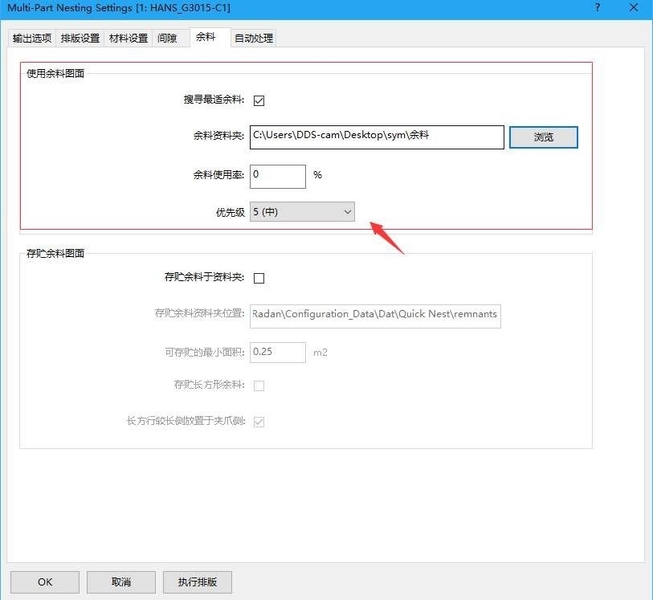Toggle the 存贮长方形余料 checkbox
653x600 pixels.
click(259, 386)
